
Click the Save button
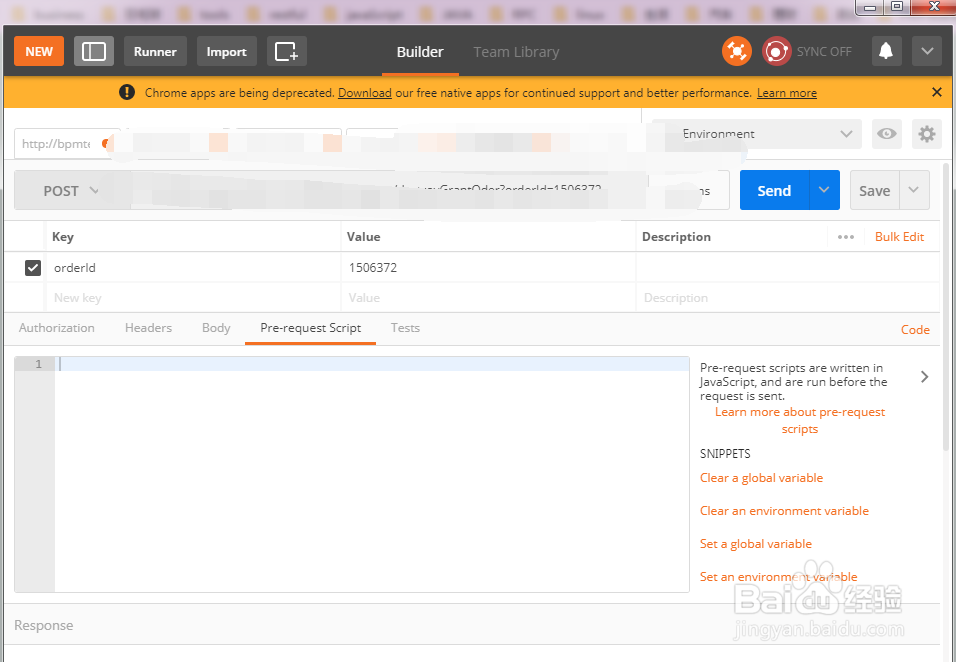tap(875, 191)
